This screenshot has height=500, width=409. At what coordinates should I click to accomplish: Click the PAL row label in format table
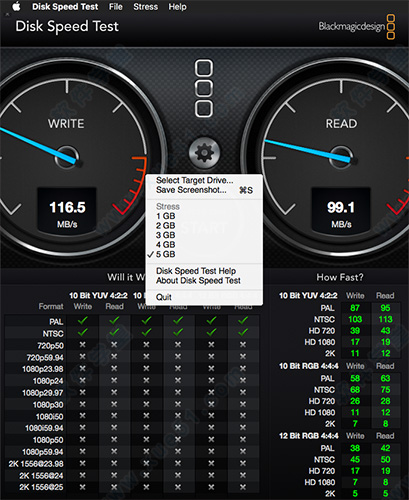click(56, 322)
